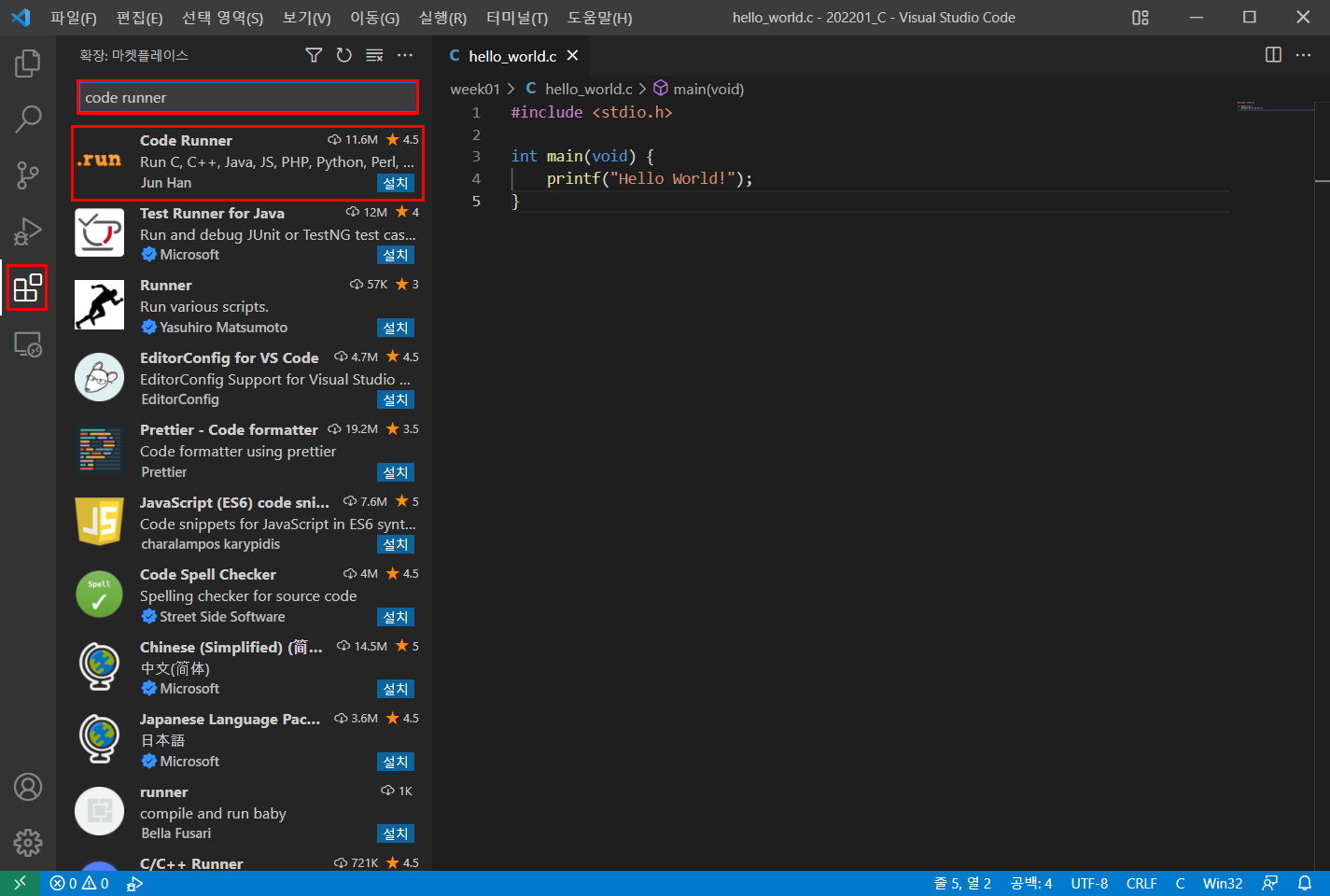Select the hello_world.c editor tab

coord(512,56)
